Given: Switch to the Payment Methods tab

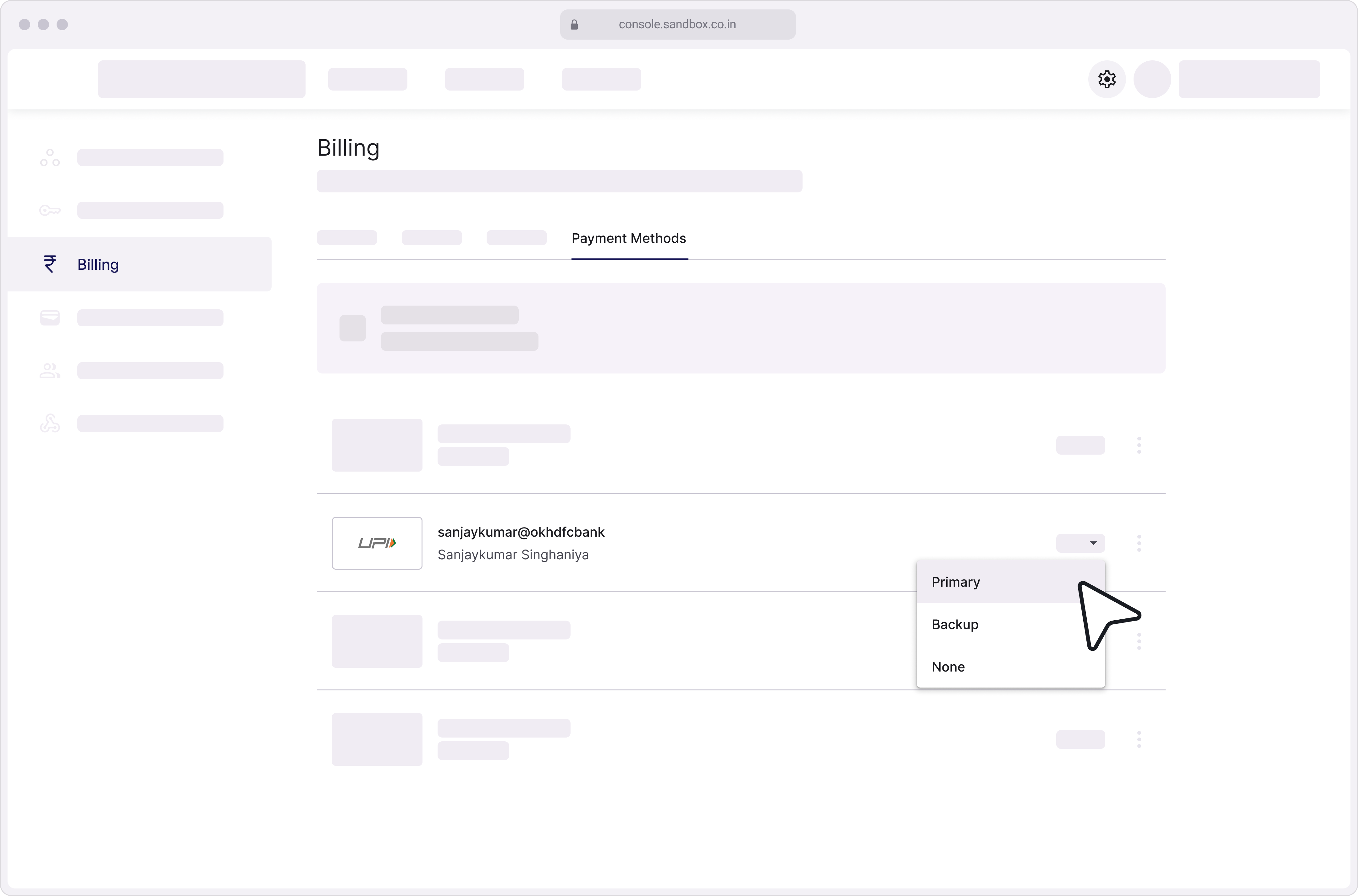Looking at the screenshot, I should click(x=629, y=238).
